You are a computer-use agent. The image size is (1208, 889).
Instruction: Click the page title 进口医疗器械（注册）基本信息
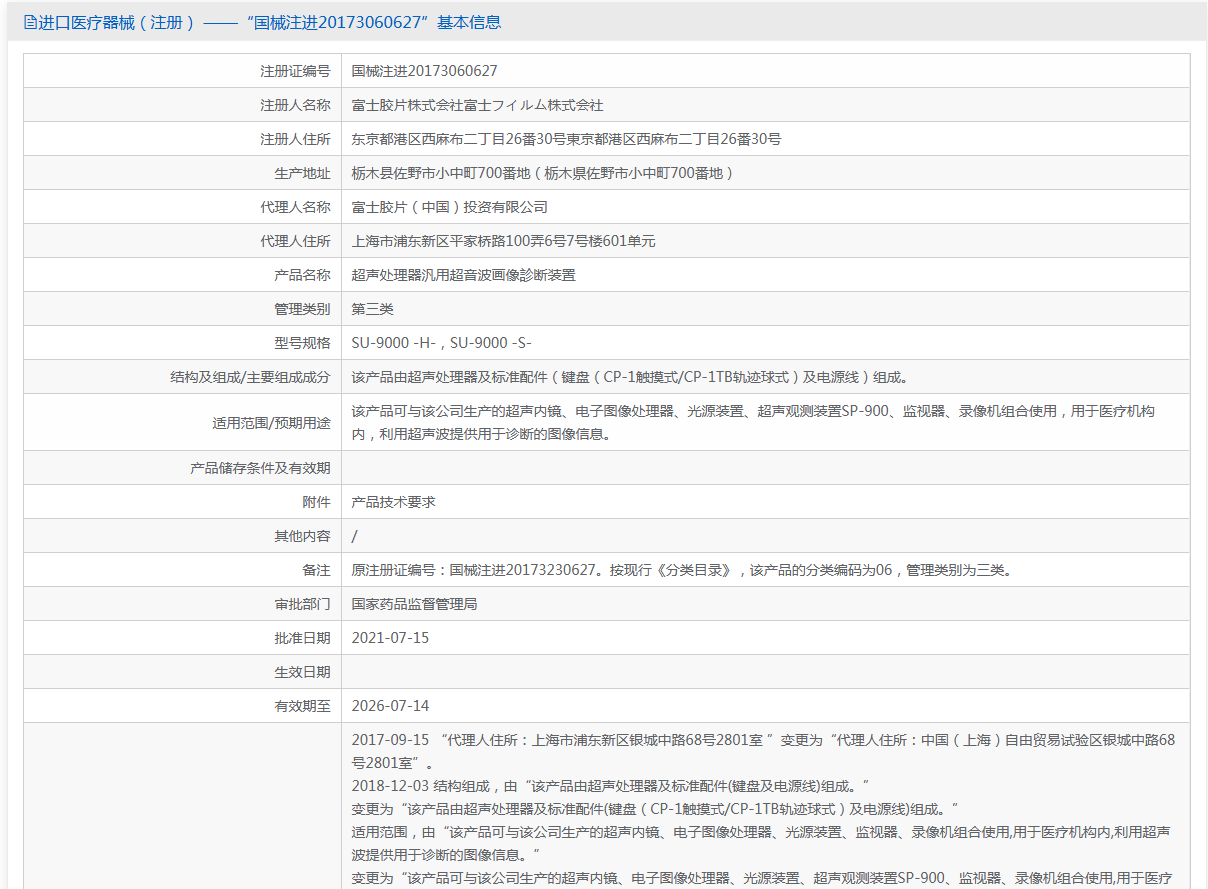270,22
